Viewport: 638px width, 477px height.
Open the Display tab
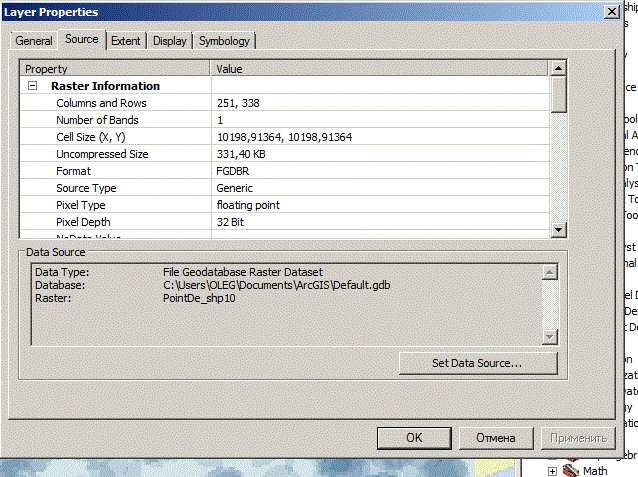click(169, 41)
